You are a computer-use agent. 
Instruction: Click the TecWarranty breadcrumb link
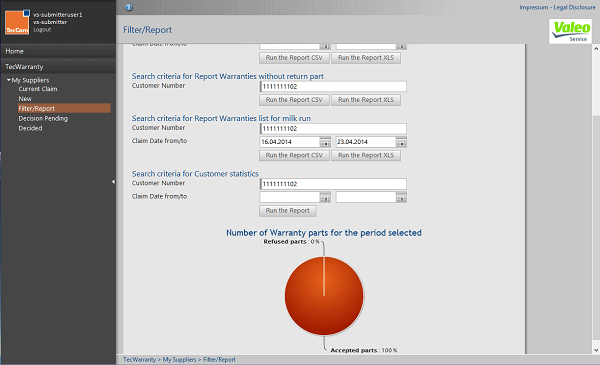[140, 360]
